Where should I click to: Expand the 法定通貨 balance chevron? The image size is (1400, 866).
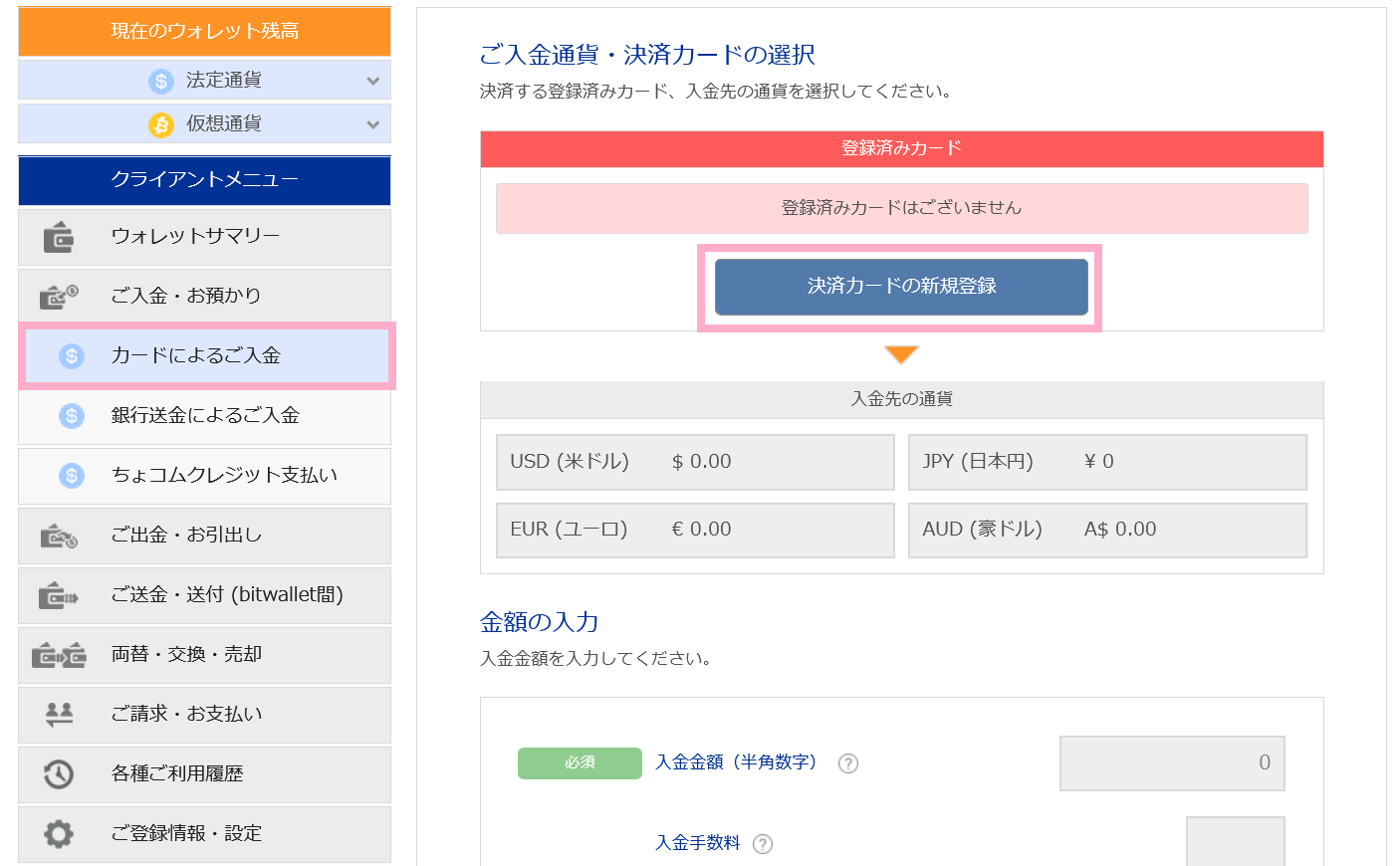pyautogui.click(x=373, y=81)
